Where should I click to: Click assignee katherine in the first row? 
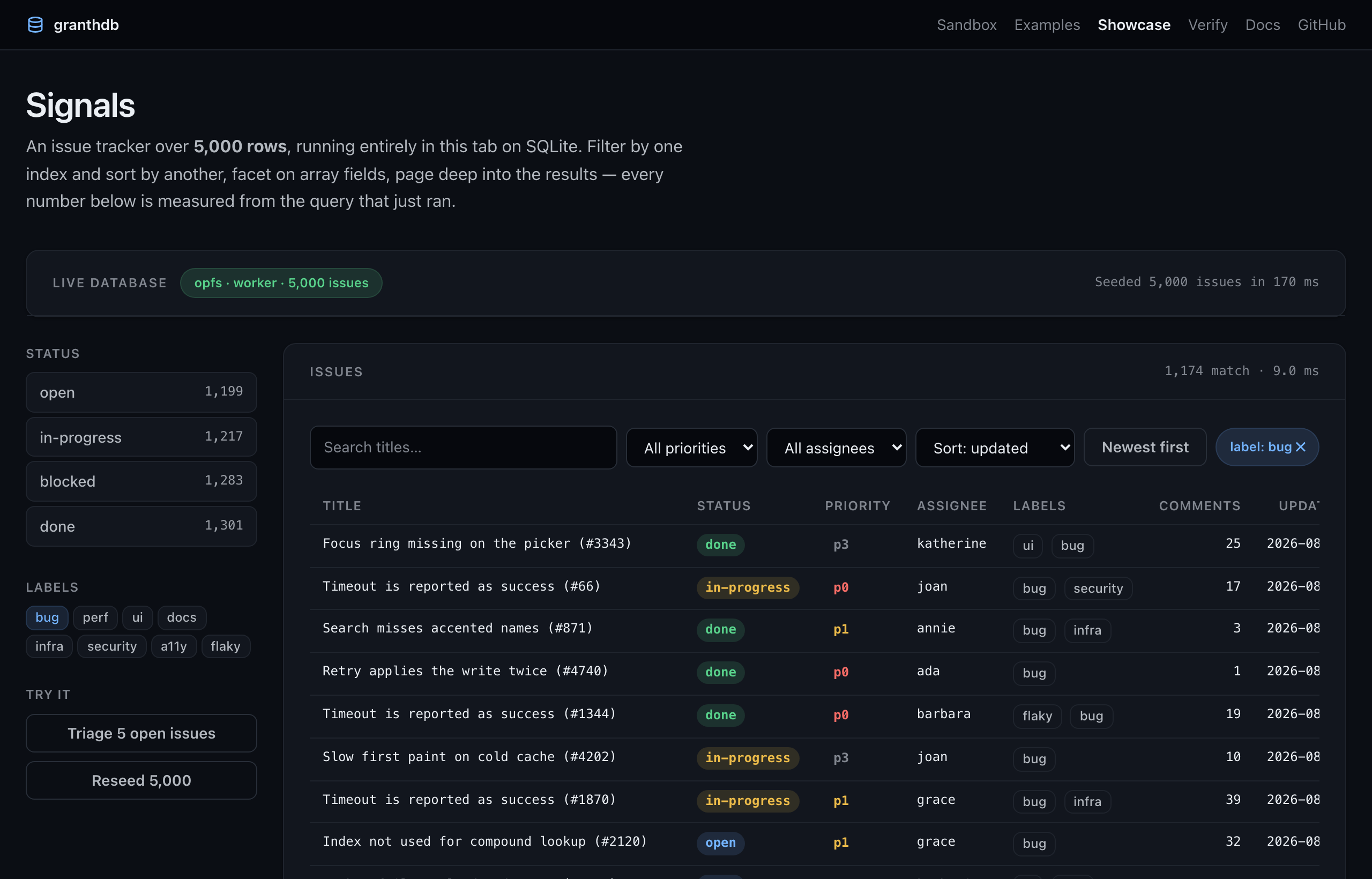point(951,543)
